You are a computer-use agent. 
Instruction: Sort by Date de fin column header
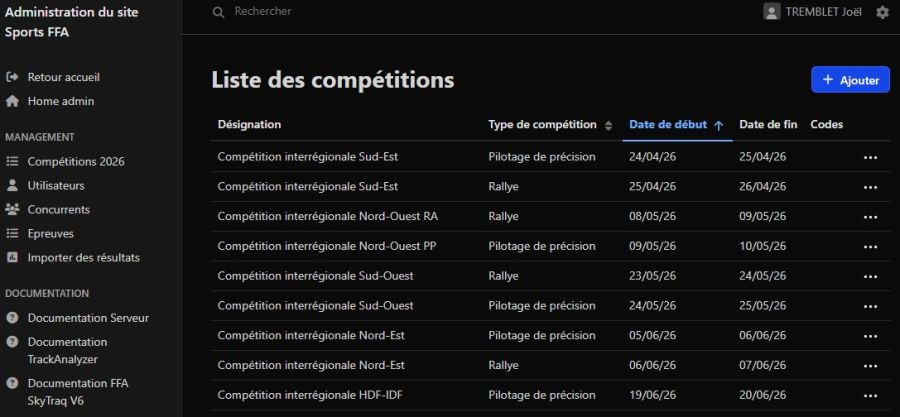coord(767,125)
